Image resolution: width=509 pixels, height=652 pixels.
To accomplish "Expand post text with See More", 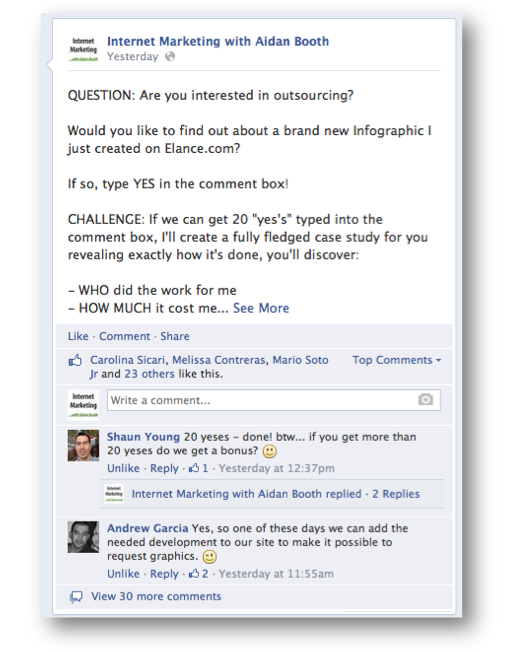I will click(x=261, y=308).
